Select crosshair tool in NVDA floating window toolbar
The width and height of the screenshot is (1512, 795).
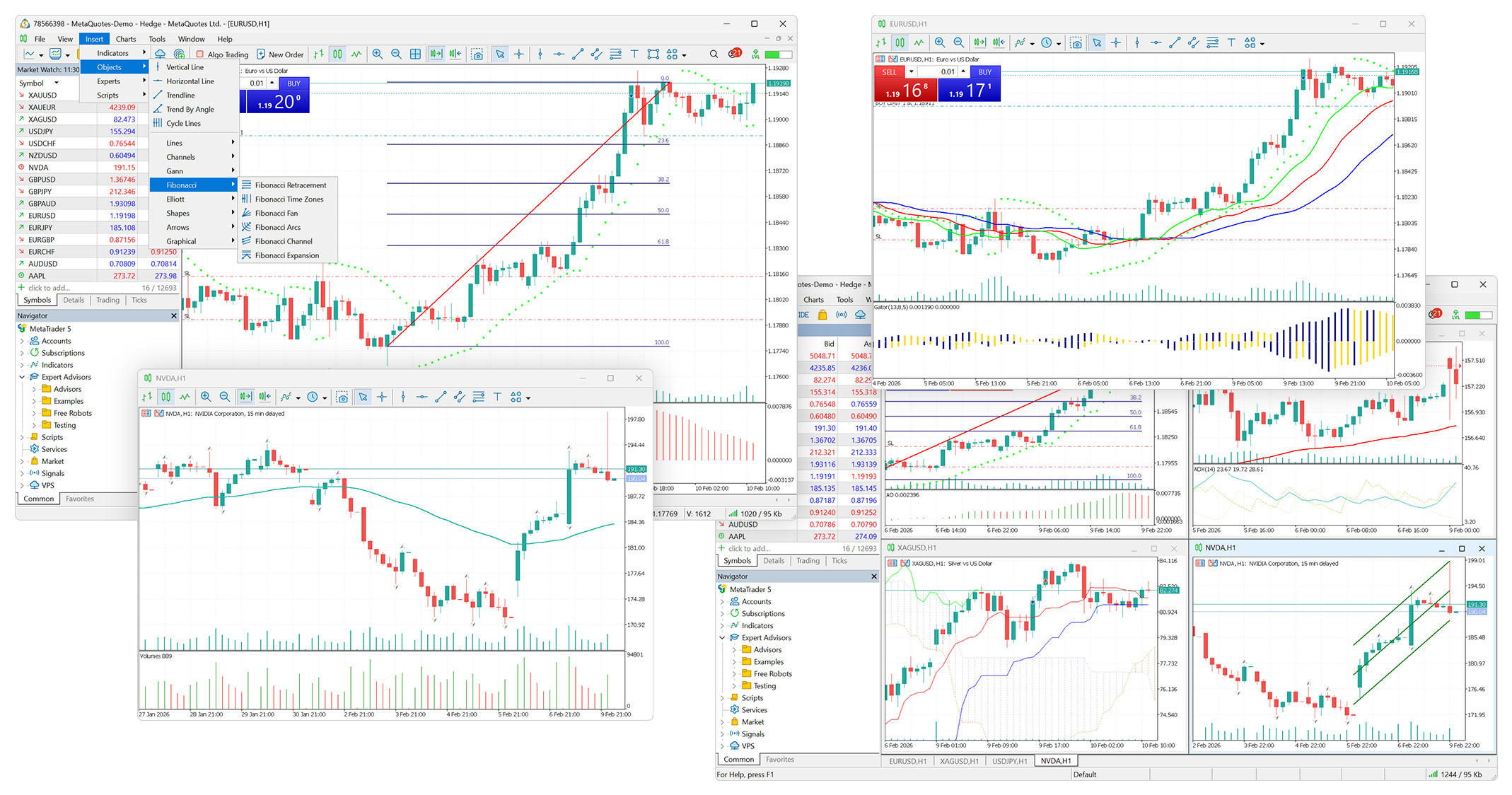pos(382,397)
